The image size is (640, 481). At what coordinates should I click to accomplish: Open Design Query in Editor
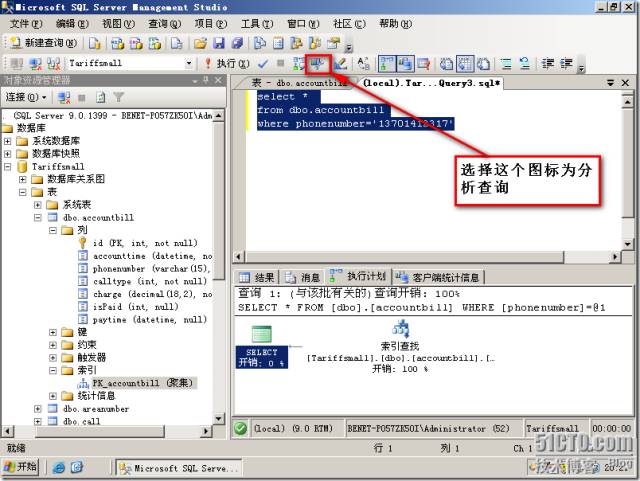340,64
